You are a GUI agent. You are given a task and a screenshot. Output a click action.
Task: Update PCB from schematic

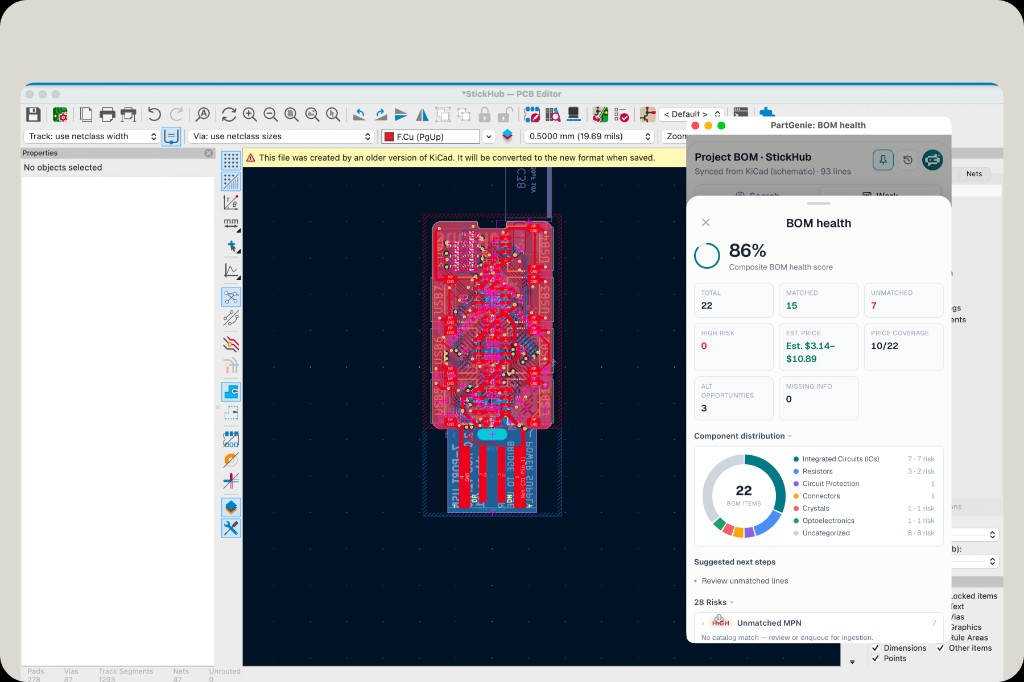click(x=600, y=114)
